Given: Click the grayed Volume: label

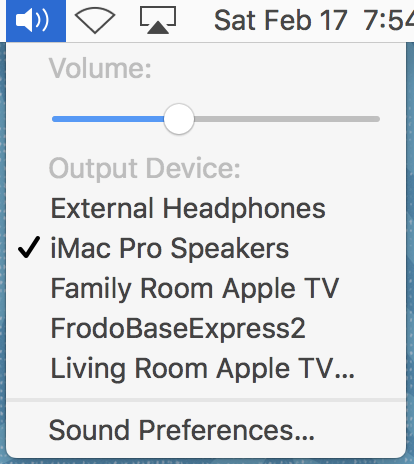Looking at the screenshot, I should pos(100,68).
